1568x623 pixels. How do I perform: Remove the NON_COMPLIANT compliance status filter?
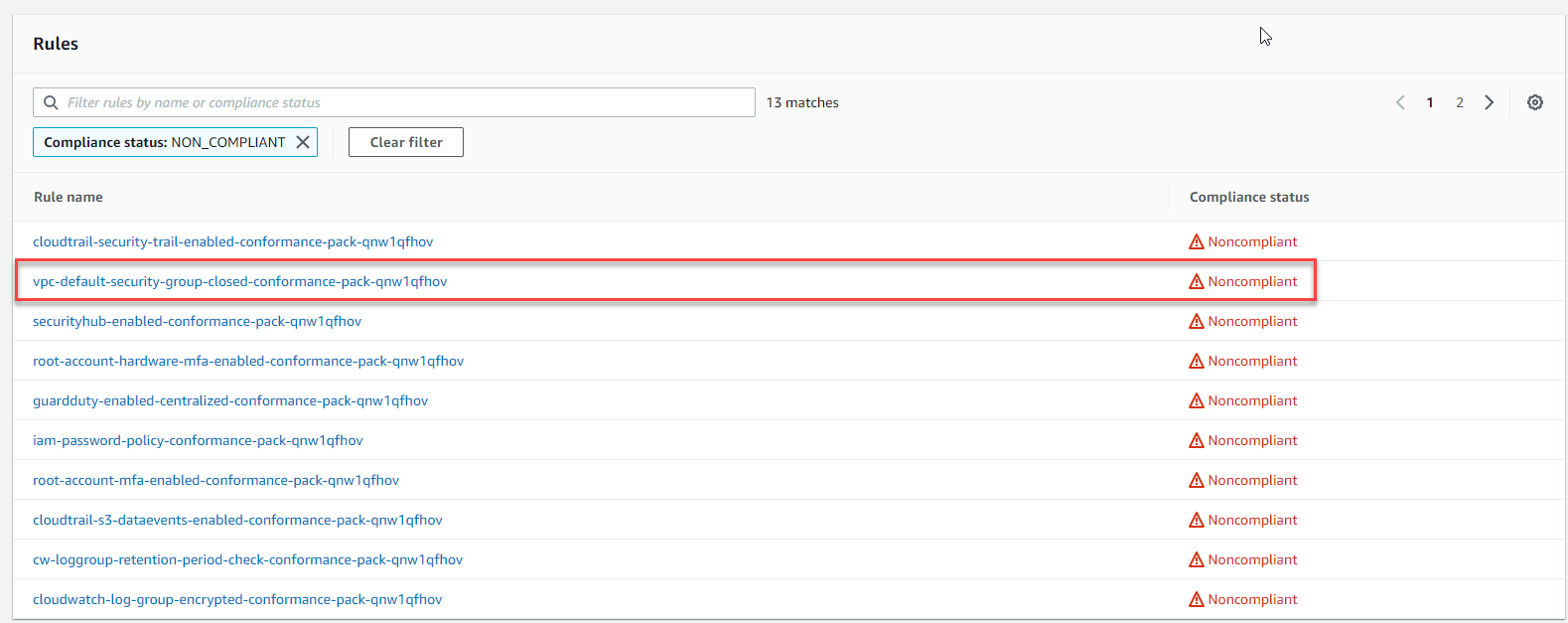[303, 142]
